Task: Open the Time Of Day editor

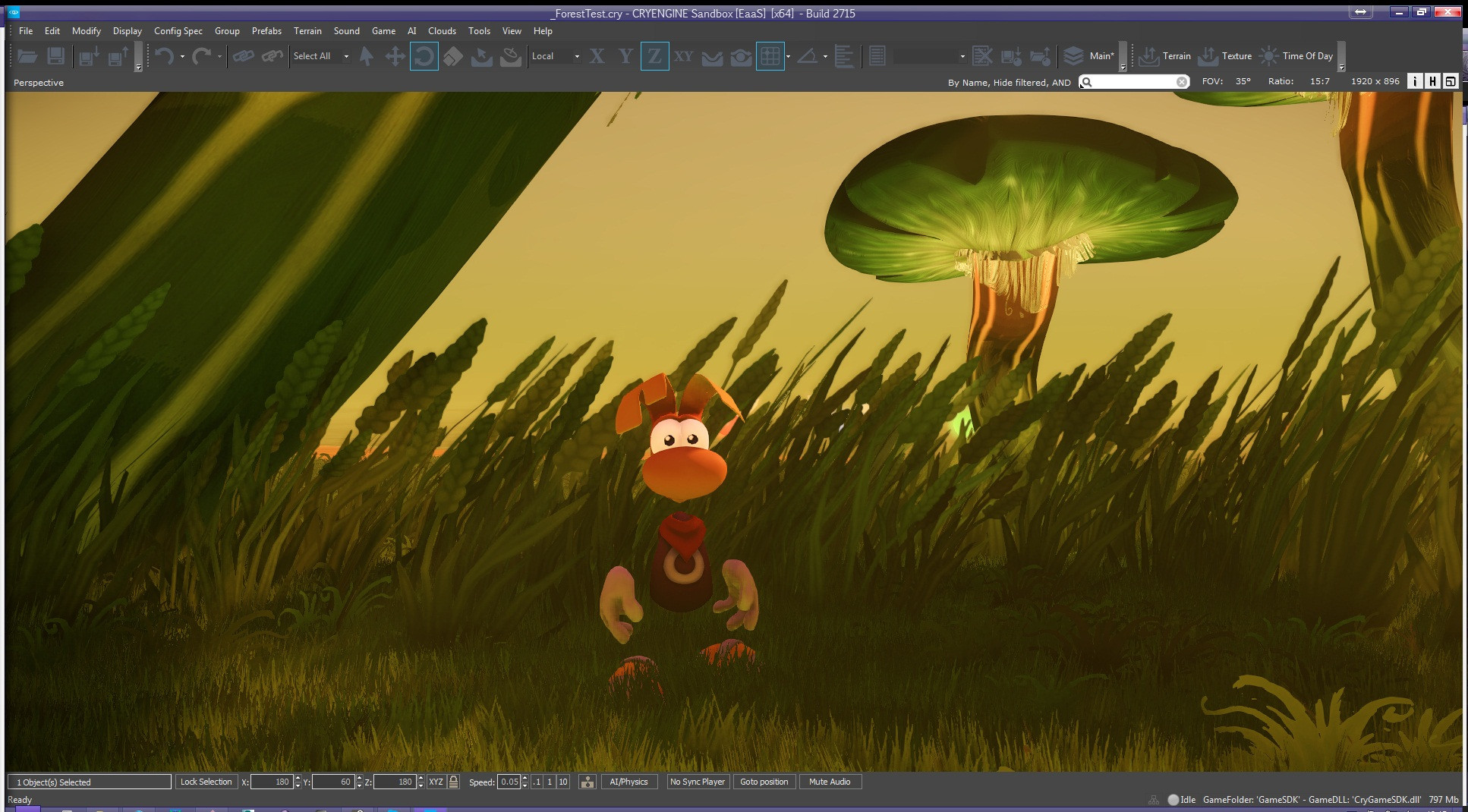Action: 1296,56
